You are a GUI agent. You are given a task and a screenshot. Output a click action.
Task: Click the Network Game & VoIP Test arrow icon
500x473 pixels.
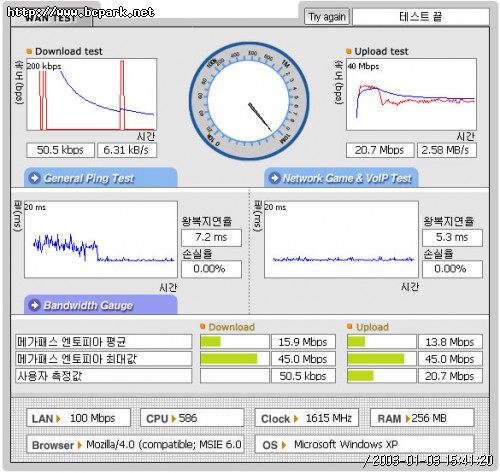274,178
